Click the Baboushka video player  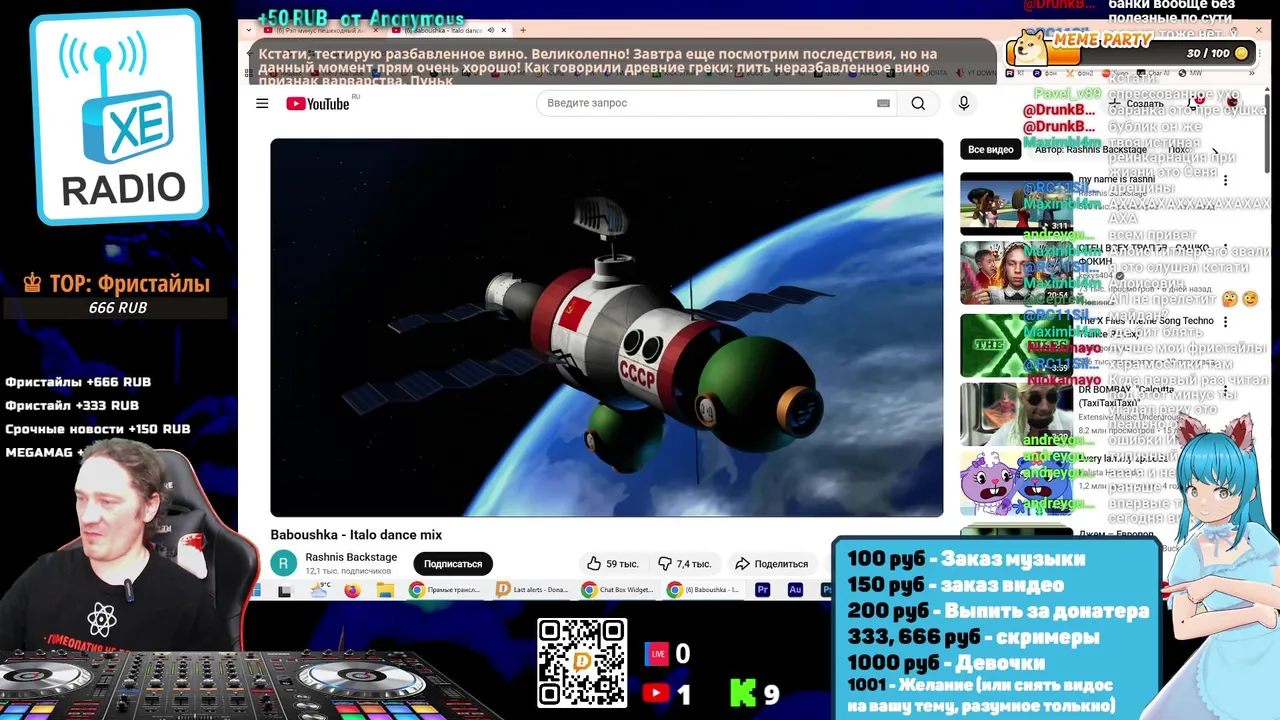[x=606, y=327]
